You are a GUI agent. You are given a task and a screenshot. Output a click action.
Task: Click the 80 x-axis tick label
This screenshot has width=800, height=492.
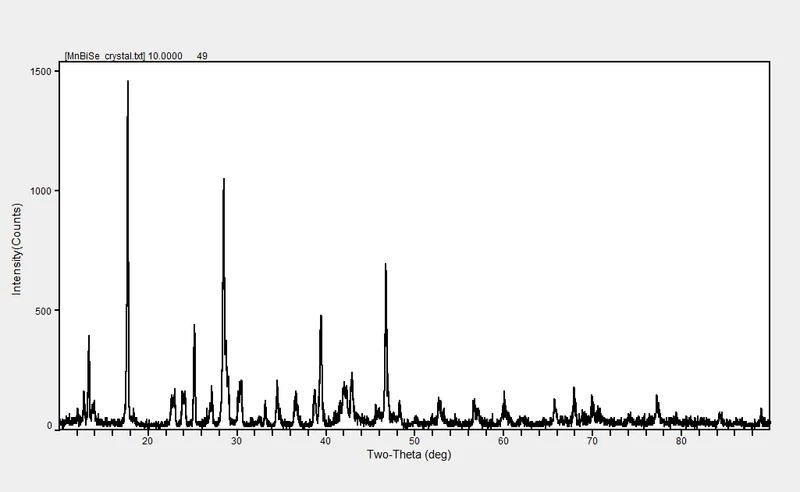[681, 441]
